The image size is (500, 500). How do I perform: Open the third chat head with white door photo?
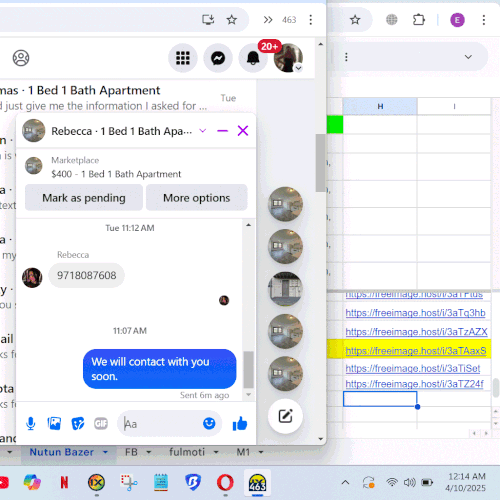pyautogui.click(x=285, y=289)
